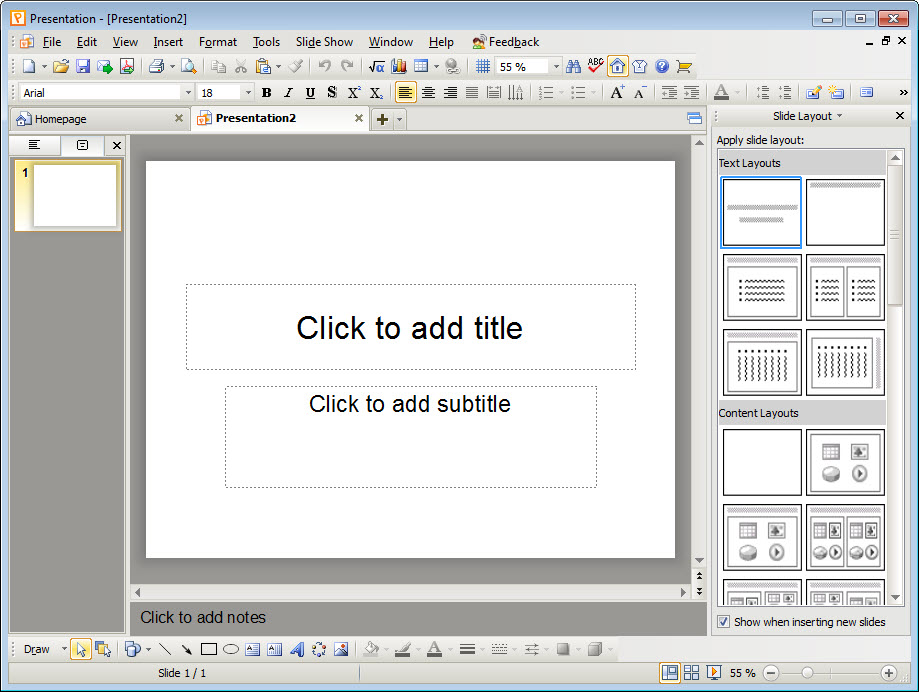
Task: Select the rectangle shape tool
Action: click(208, 649)
